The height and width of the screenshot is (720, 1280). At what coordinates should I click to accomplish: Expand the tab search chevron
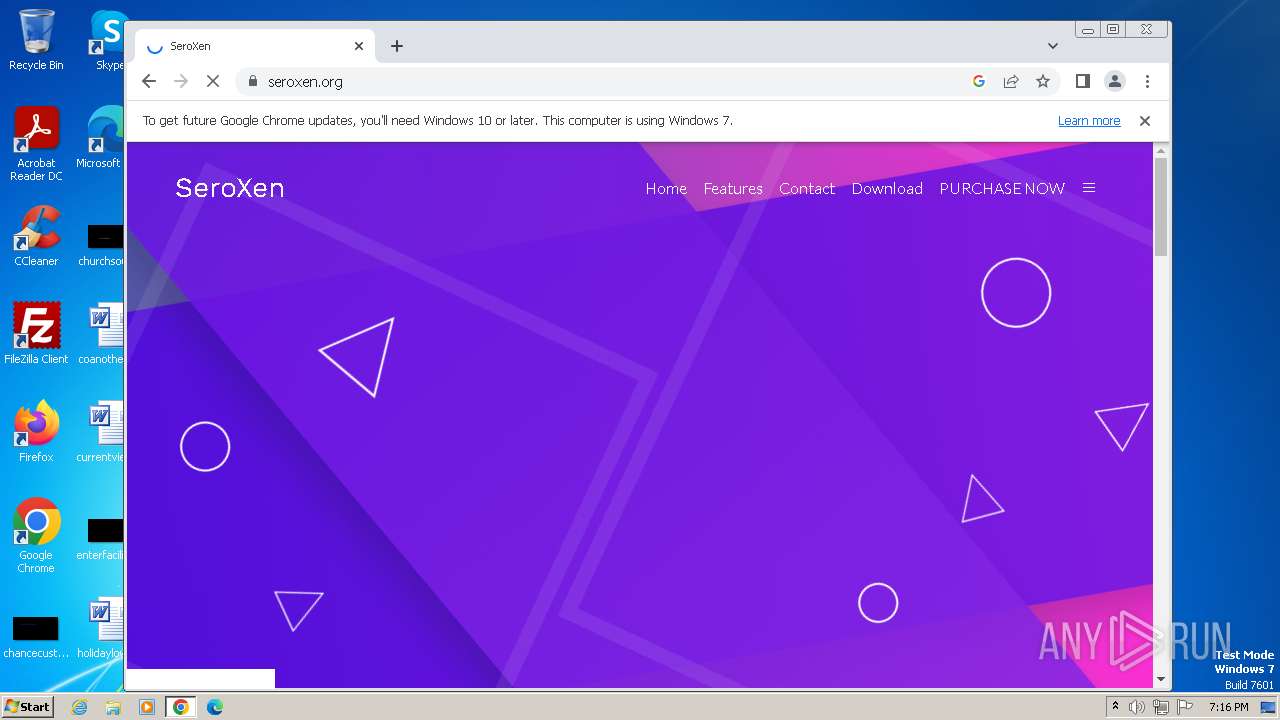[1052, 46]
